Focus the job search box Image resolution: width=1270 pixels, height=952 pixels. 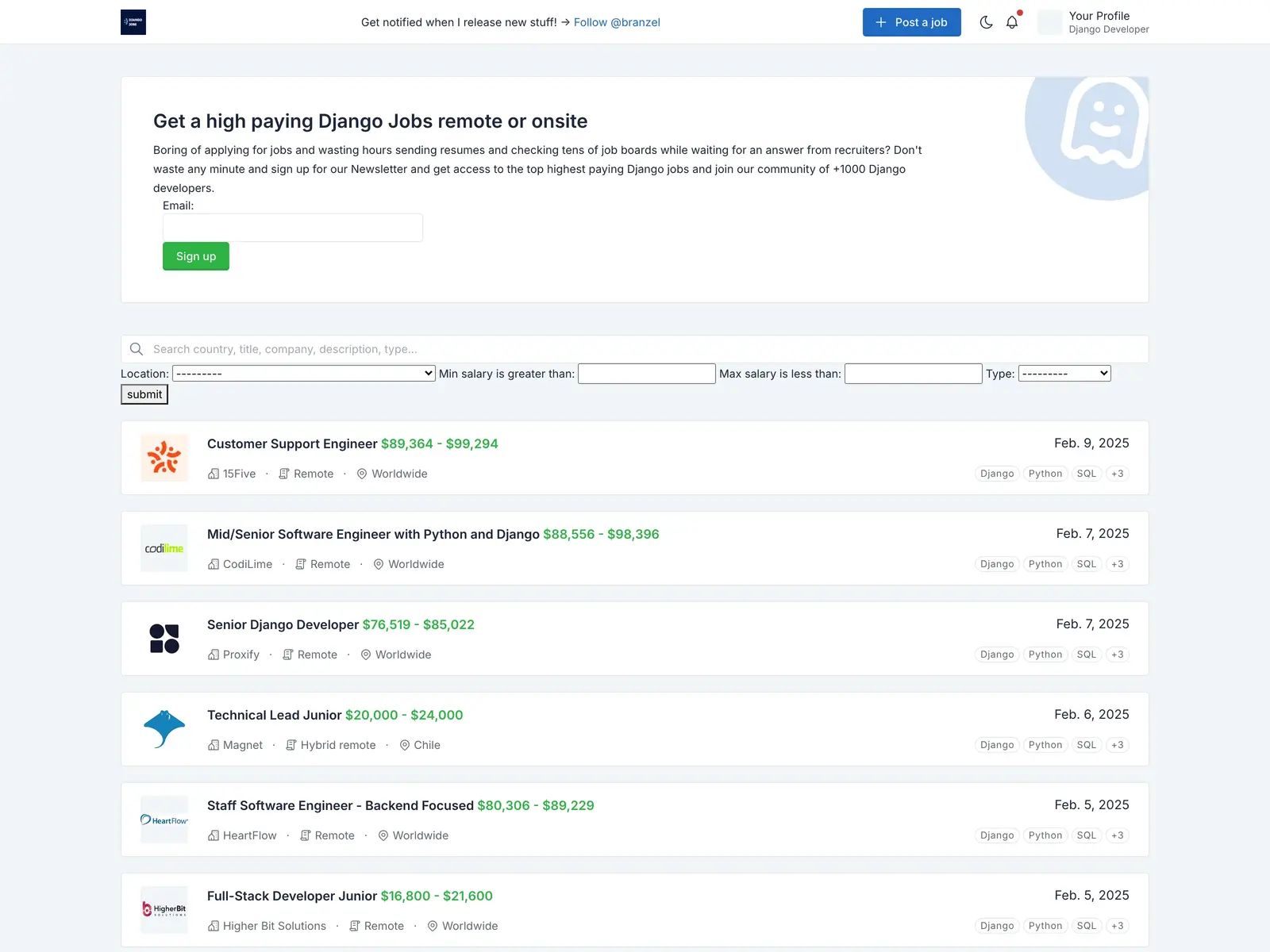point(635,349)
